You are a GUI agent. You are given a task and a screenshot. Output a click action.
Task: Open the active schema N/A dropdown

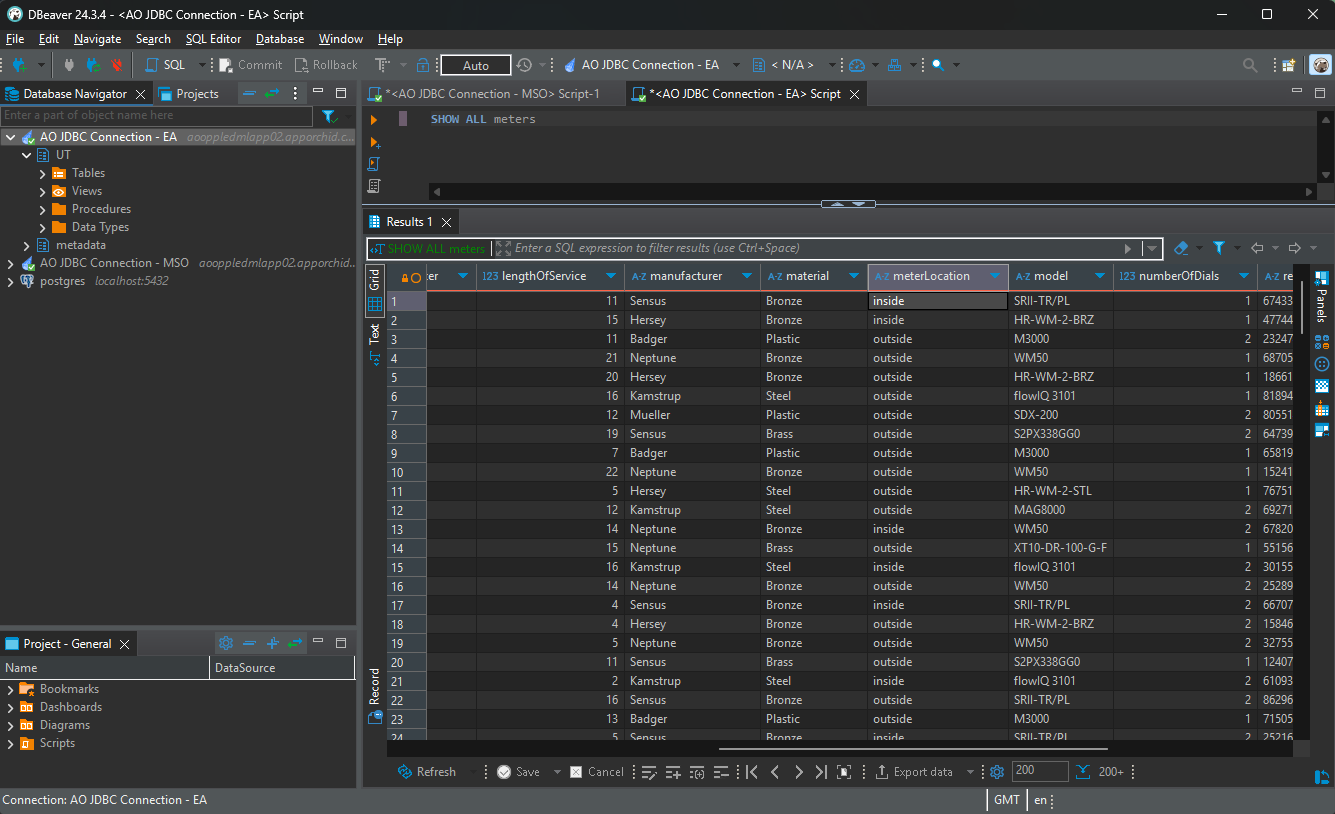tap(793, 65)
